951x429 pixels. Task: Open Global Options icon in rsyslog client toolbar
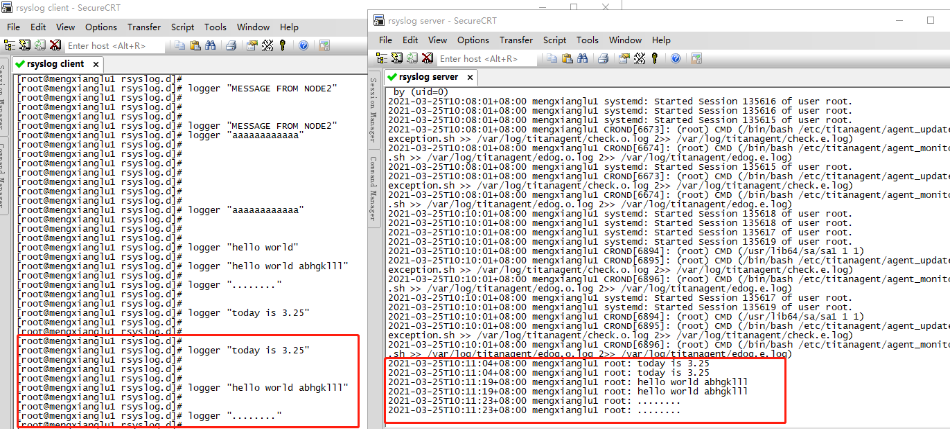coord(267,46)
